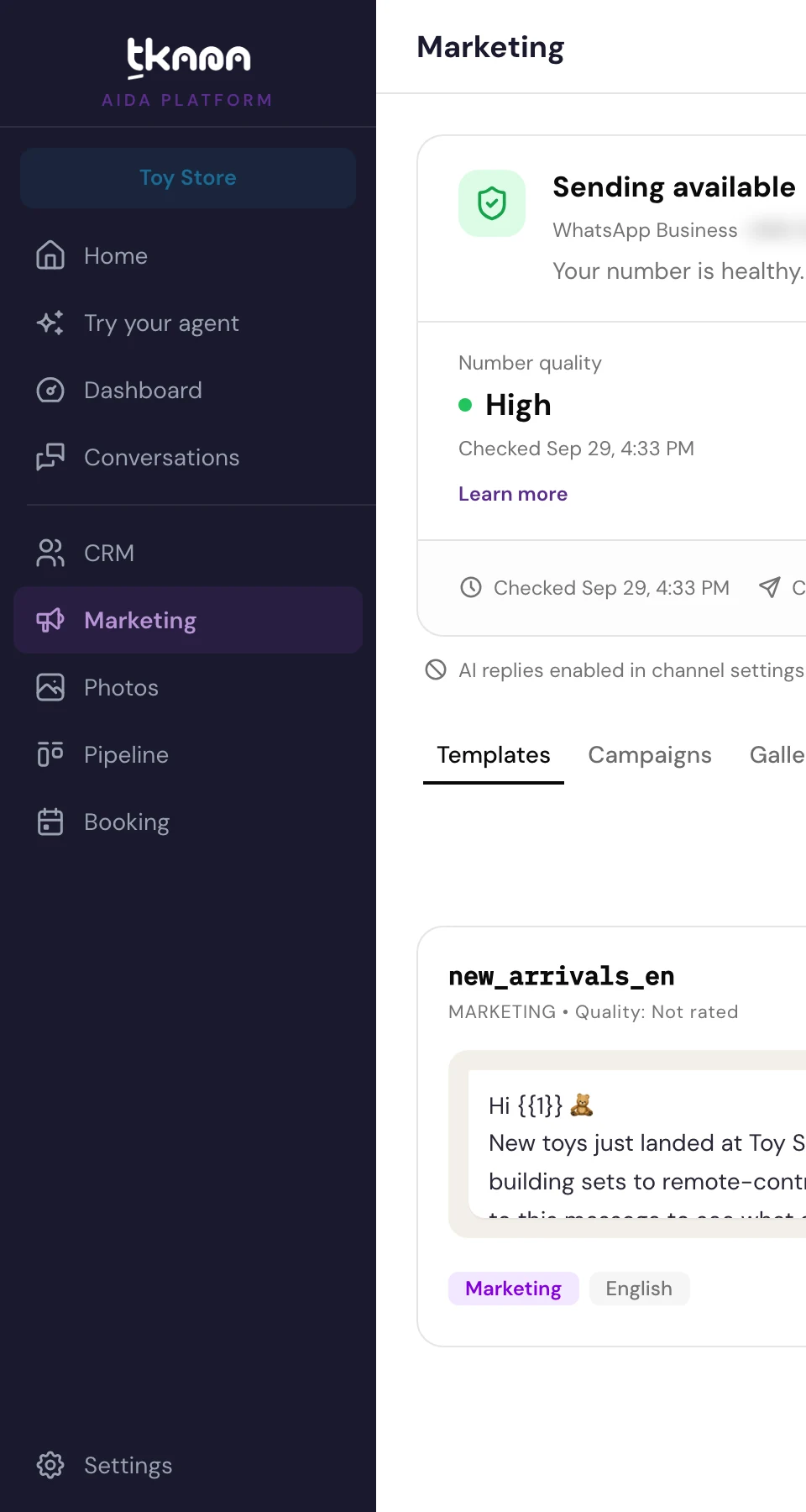Open Conversations section
This screenshot has width=806, height=1512.
tap(188, 457)
